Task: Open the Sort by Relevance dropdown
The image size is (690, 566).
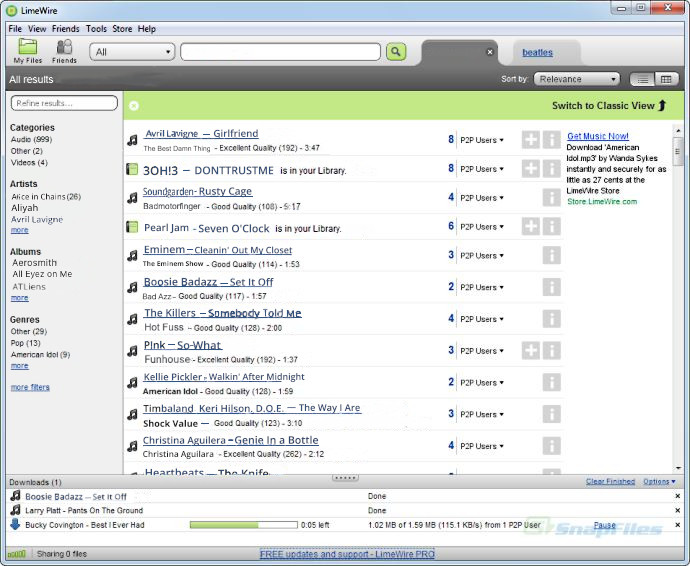Action: point(577,79)
